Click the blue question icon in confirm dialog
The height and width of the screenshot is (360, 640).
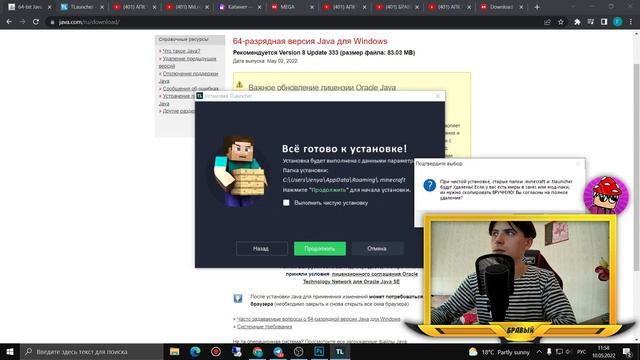(429, 185)
